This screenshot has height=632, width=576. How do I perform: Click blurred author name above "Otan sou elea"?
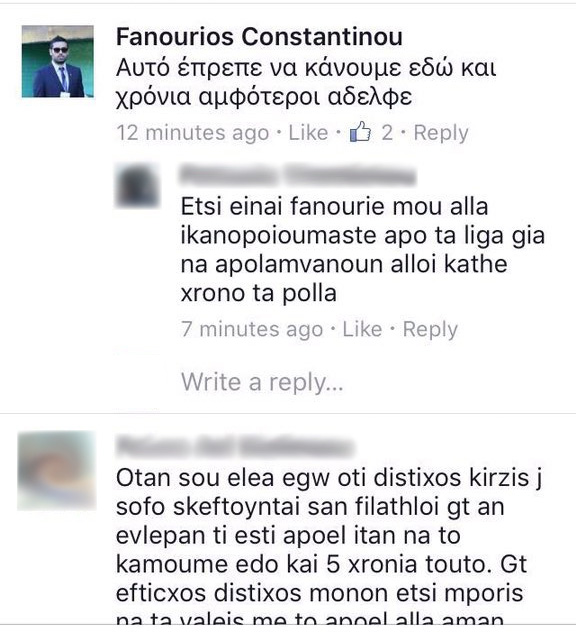(235, 447)
